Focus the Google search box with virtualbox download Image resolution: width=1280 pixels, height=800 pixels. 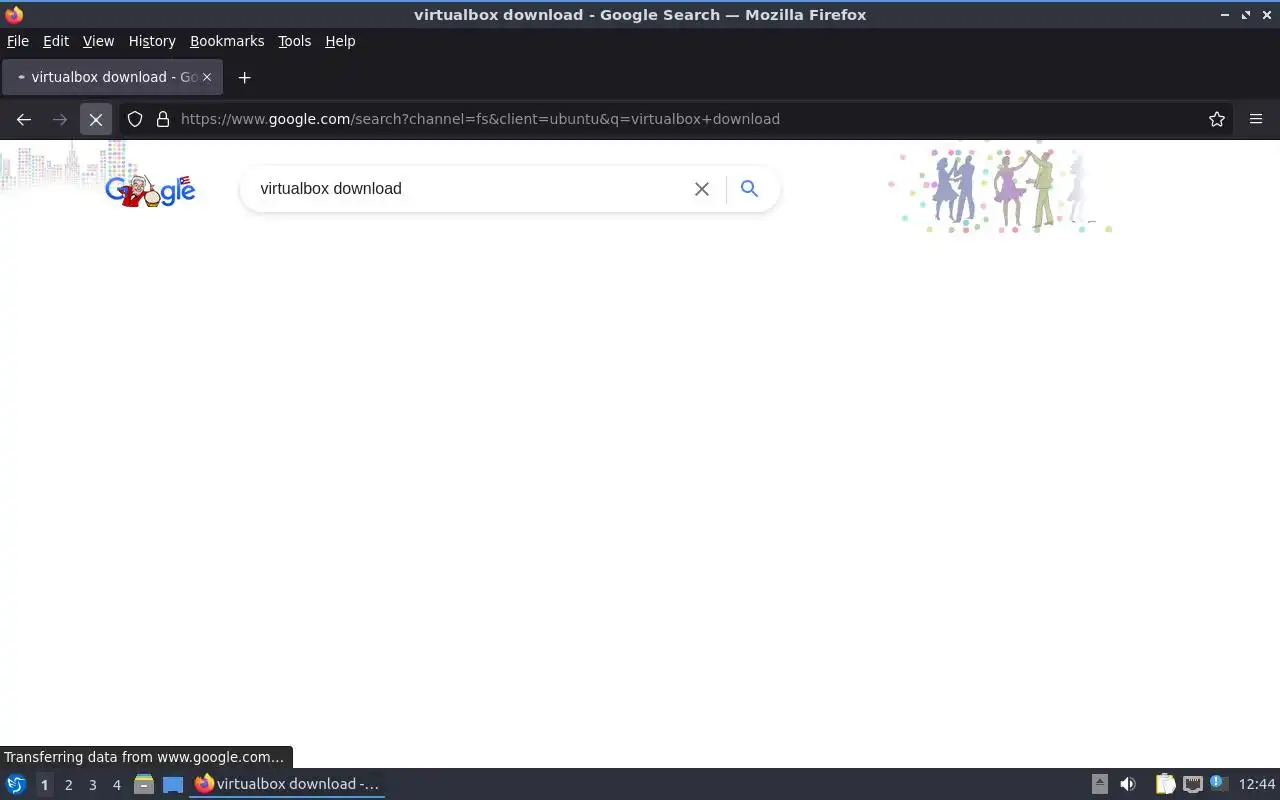(470, 188)
